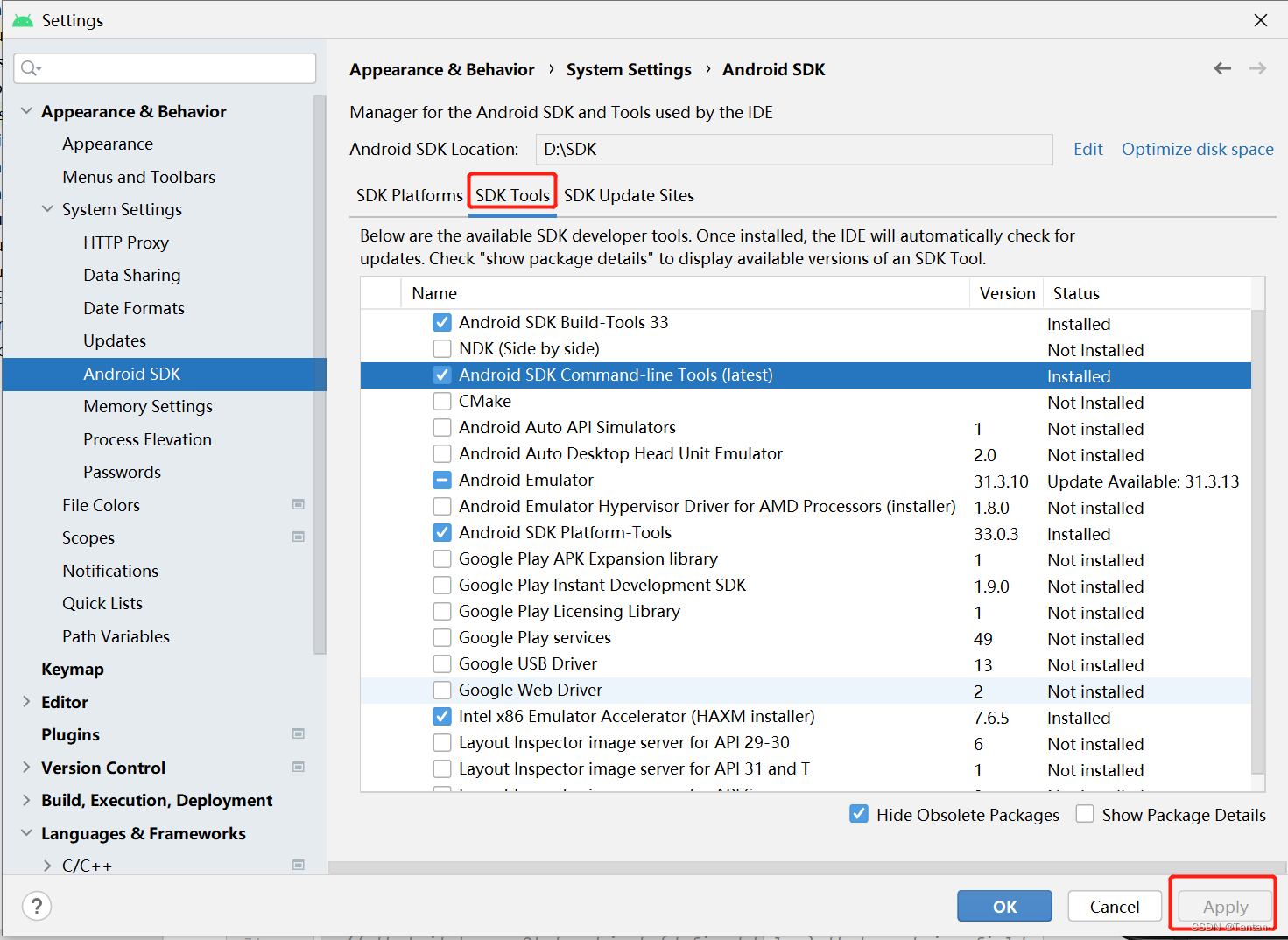Viewport: 1288px width, 940px height.
Task: Click Update Available: 31.3.13 status
Action: pos(1143,481)
